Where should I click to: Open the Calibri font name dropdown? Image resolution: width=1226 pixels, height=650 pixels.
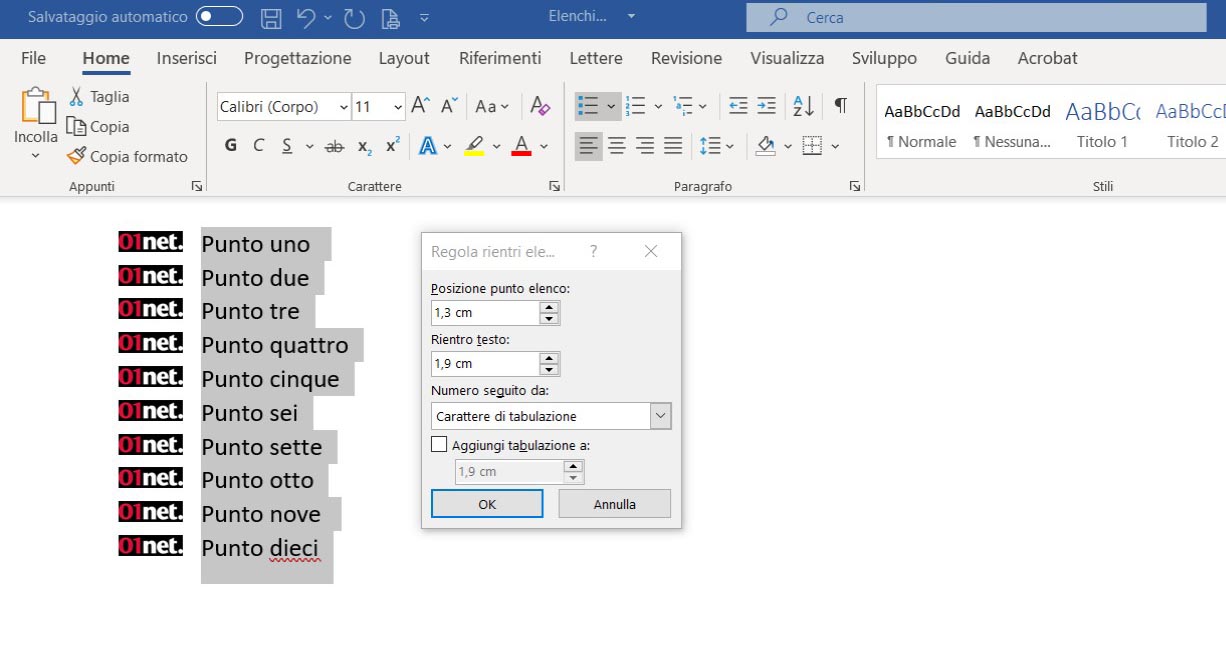[x=344, y=106]
